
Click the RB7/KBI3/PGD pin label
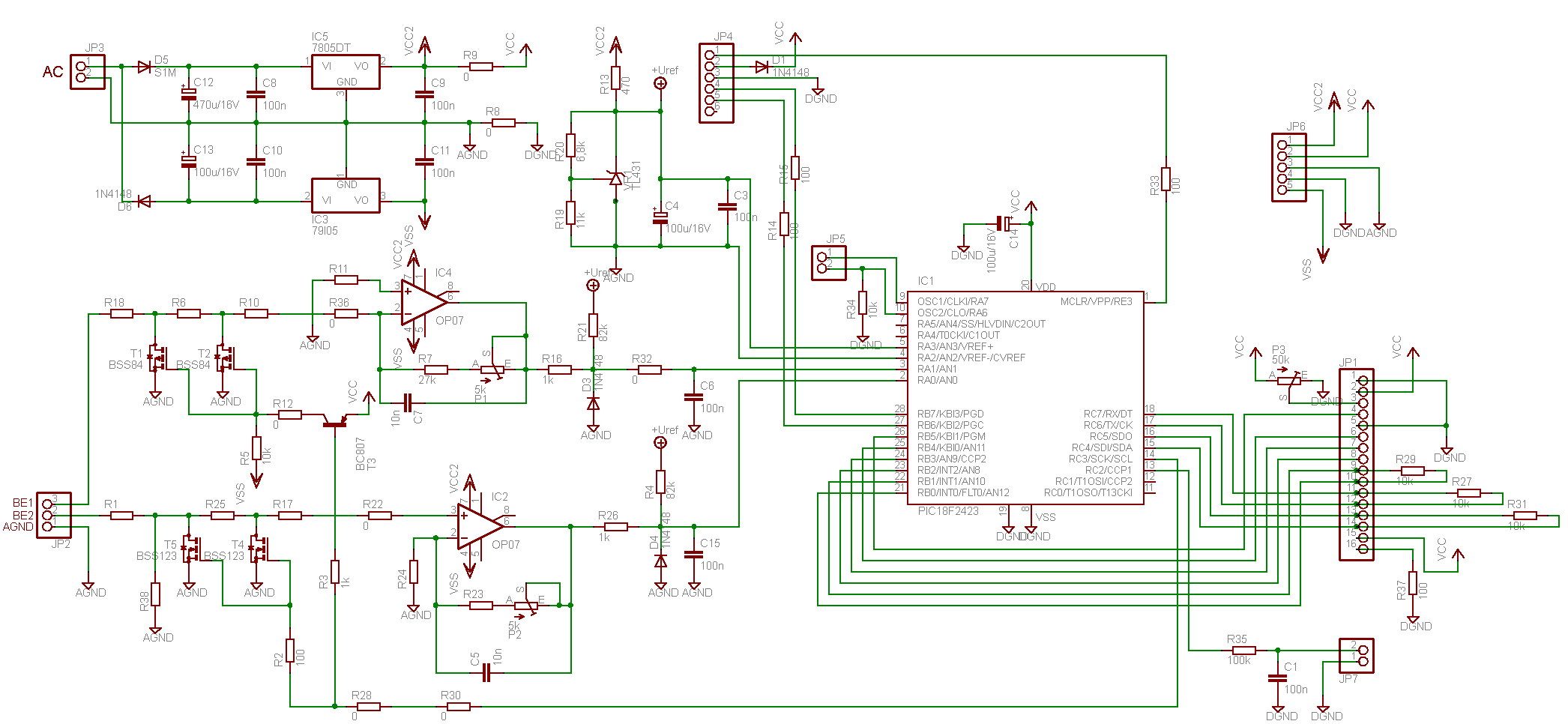tap(950, 414)
